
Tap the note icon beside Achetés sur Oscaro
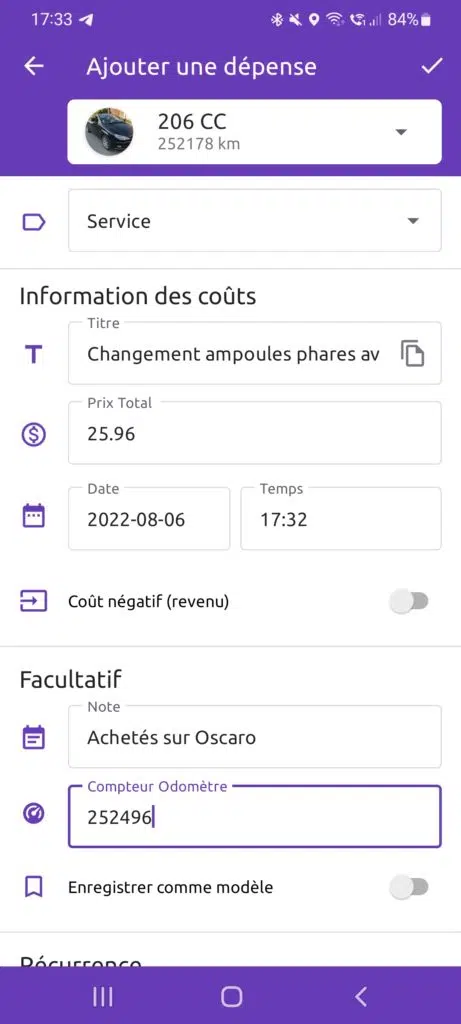(x=33, y=737)
